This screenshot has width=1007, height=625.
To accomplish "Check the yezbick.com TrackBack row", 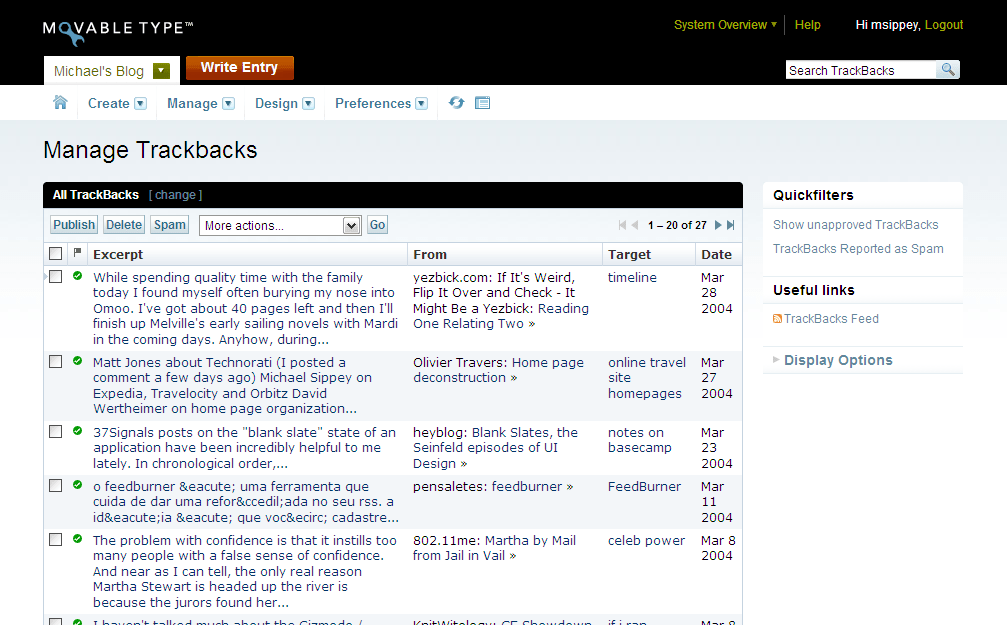I will coord(56,277).
